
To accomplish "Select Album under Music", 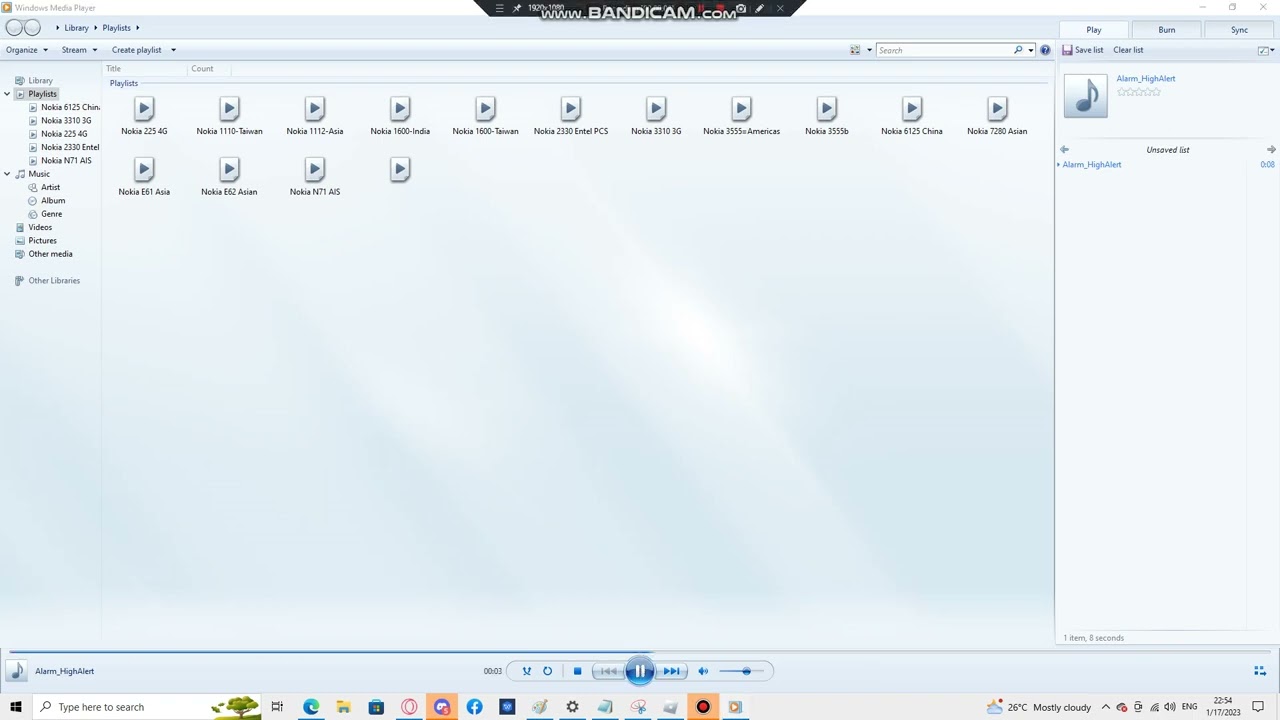I will tap(52, 200).
